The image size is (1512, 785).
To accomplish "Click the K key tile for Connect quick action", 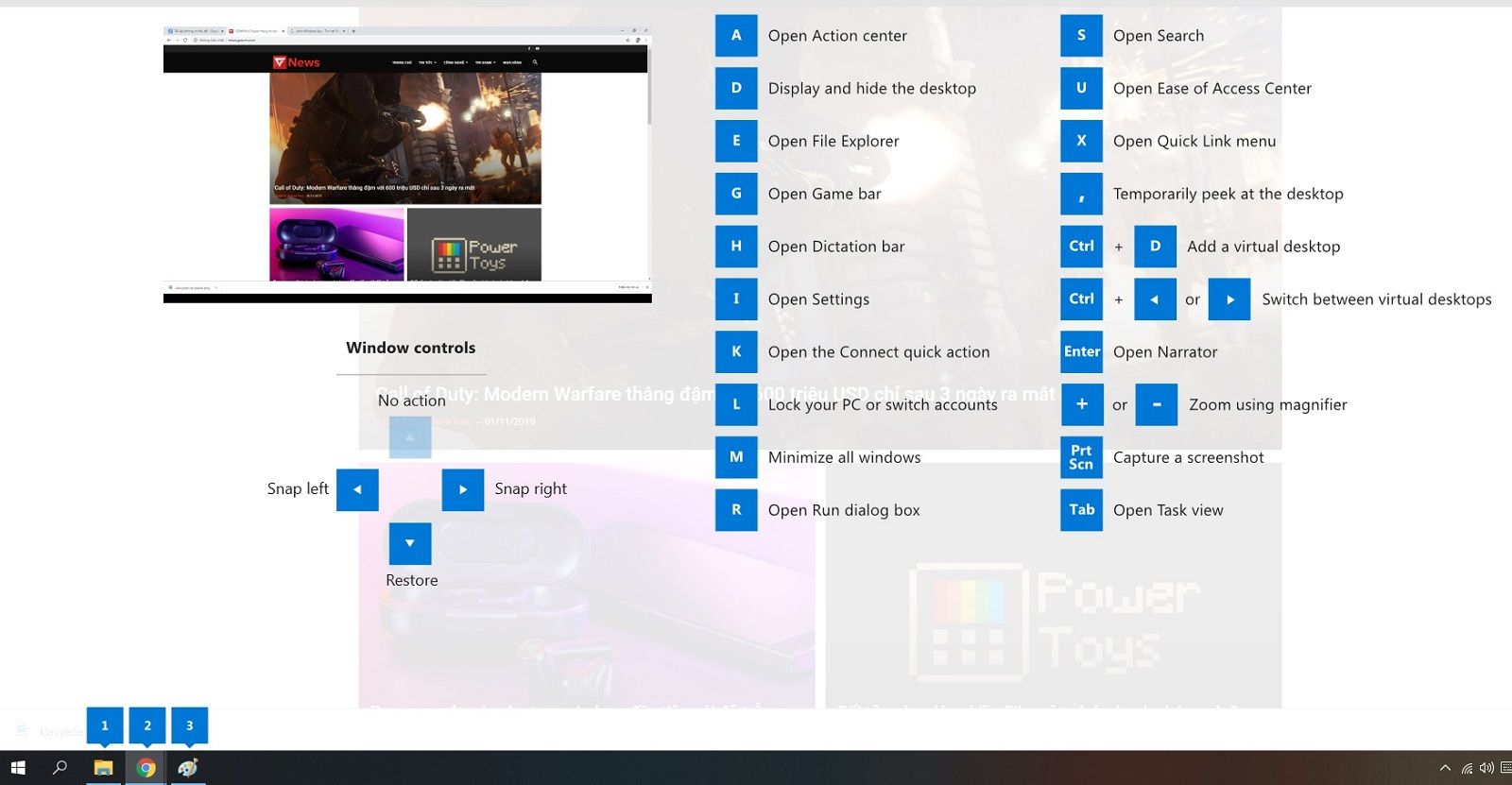I will tap(736, 351).
